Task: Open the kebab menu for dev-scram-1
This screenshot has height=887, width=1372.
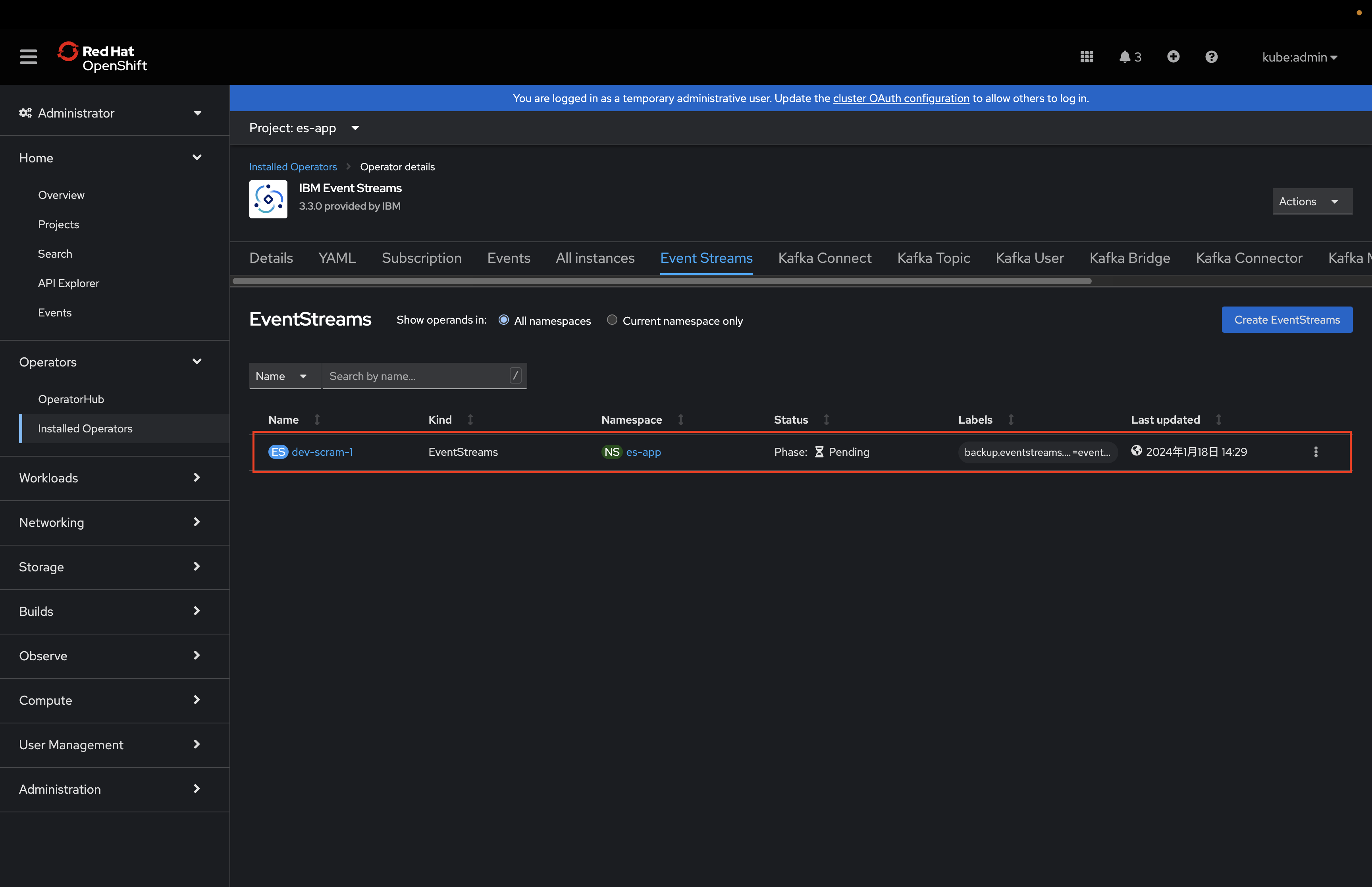Action: pyautogui.click(x=1315, y=451)
